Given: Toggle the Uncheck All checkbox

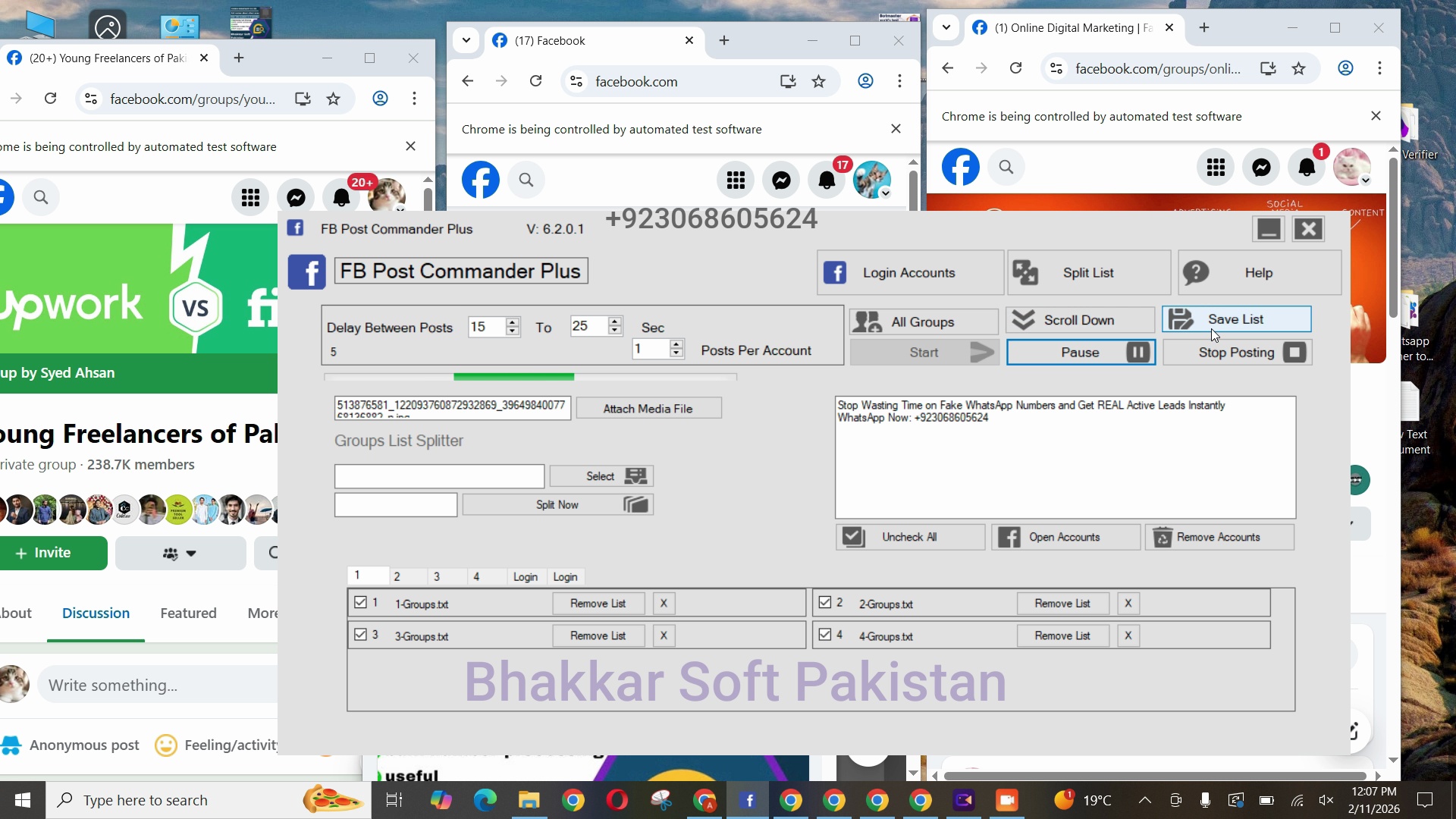Looking at the screenshot, I should [853, 536].
